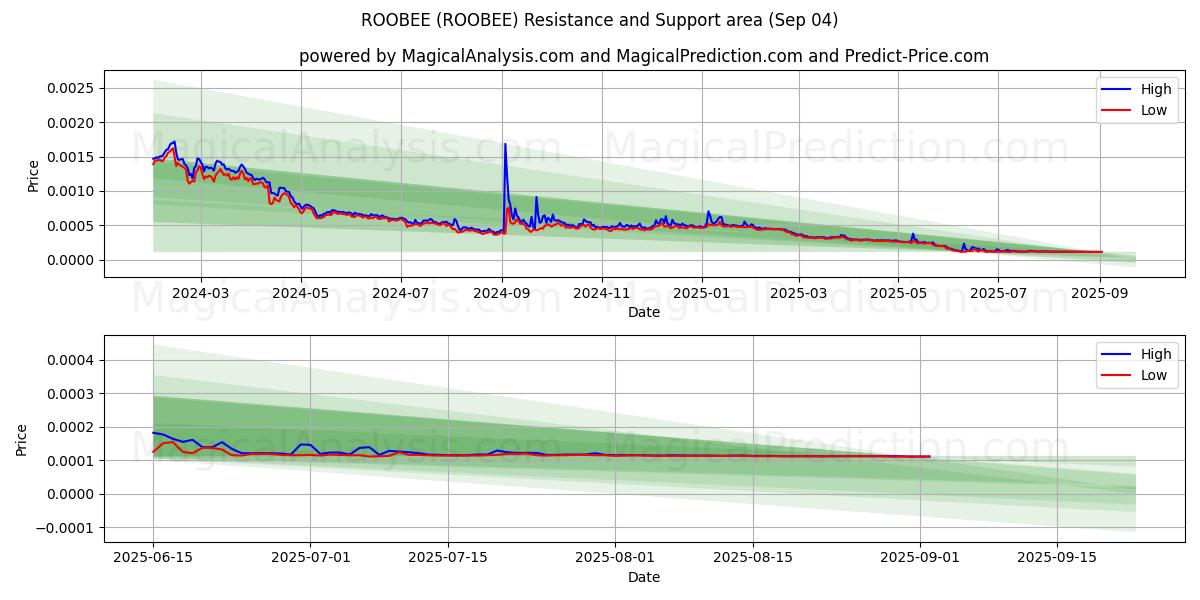Click the 2025-03 date tick label
This screenshot has width=1200, height=600.
(799, 293)
